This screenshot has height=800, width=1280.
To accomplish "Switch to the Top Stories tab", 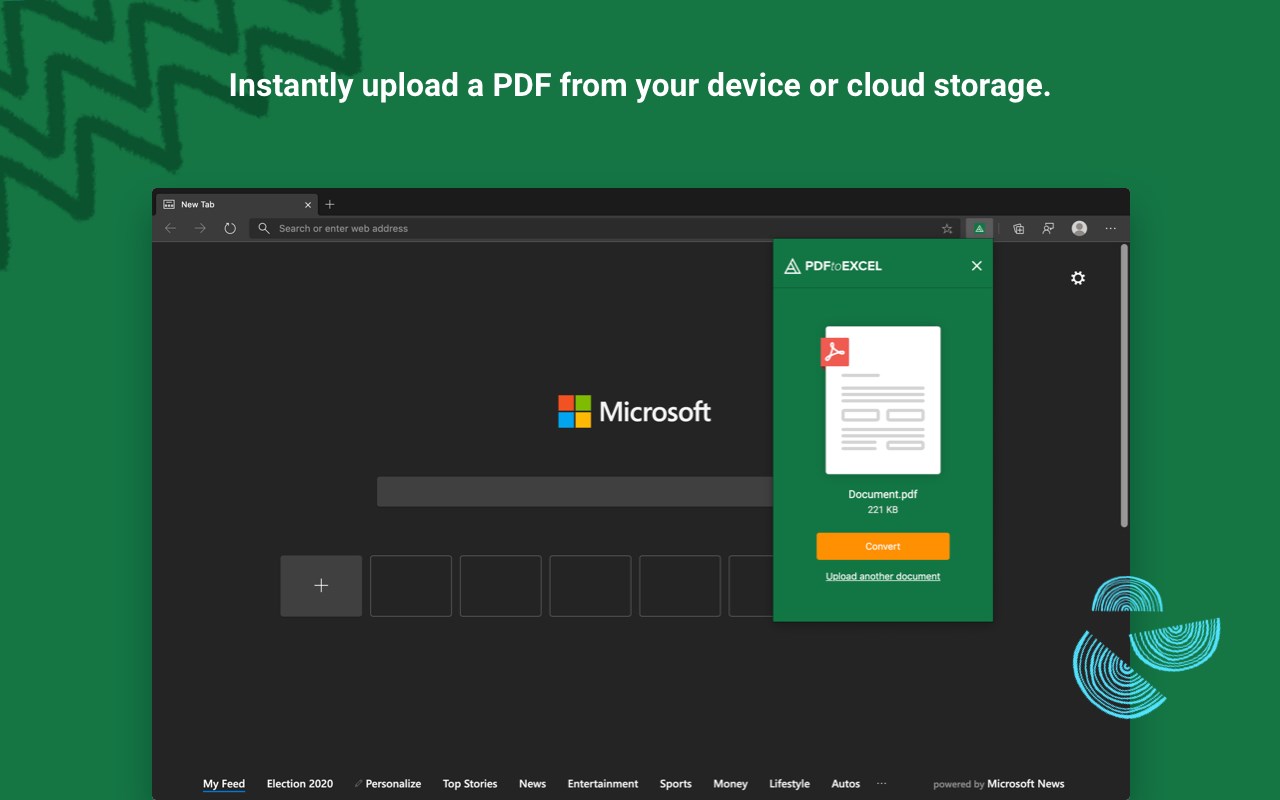I will (470, 784).
